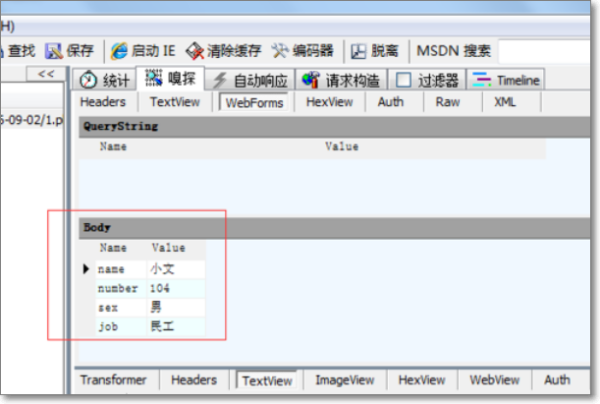
Task: Click the 脱离 detach icon
Action: pyautogui.click(x=359, y=51)
